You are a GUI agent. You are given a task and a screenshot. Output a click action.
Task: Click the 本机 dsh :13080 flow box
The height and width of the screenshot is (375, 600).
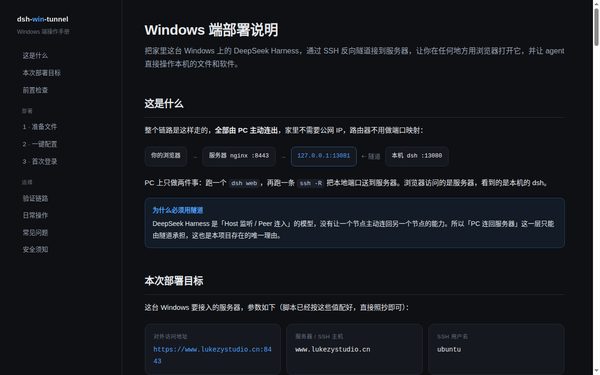(x=417, y=156)
